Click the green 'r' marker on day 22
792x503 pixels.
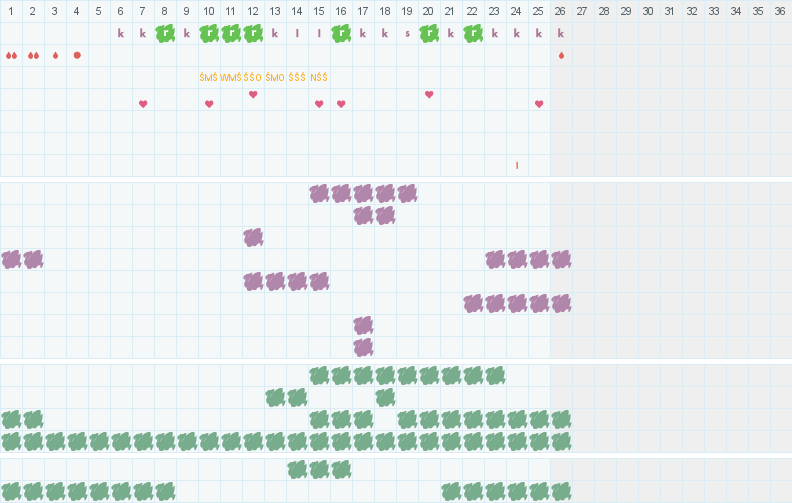[473, 33]
